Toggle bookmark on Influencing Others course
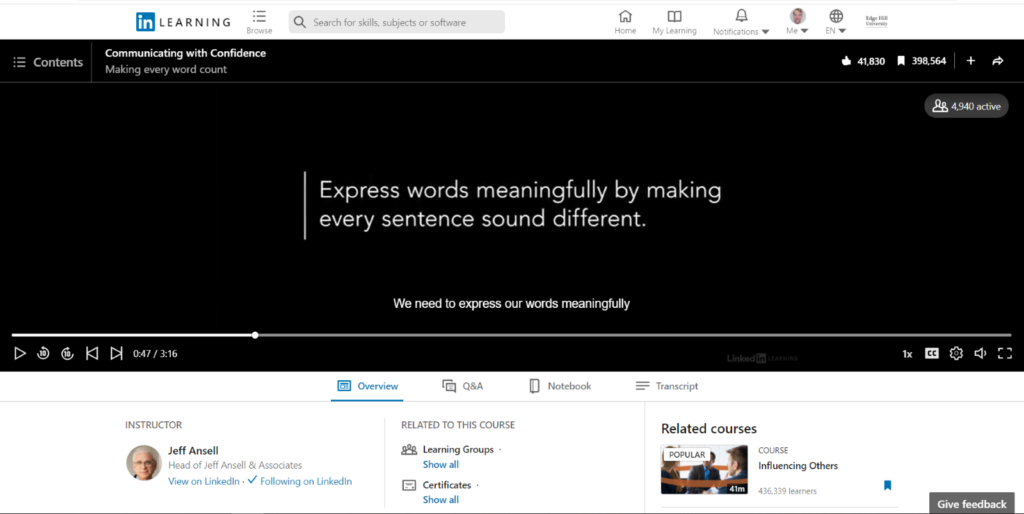The image size is (1024, 514). coord(888,485)
